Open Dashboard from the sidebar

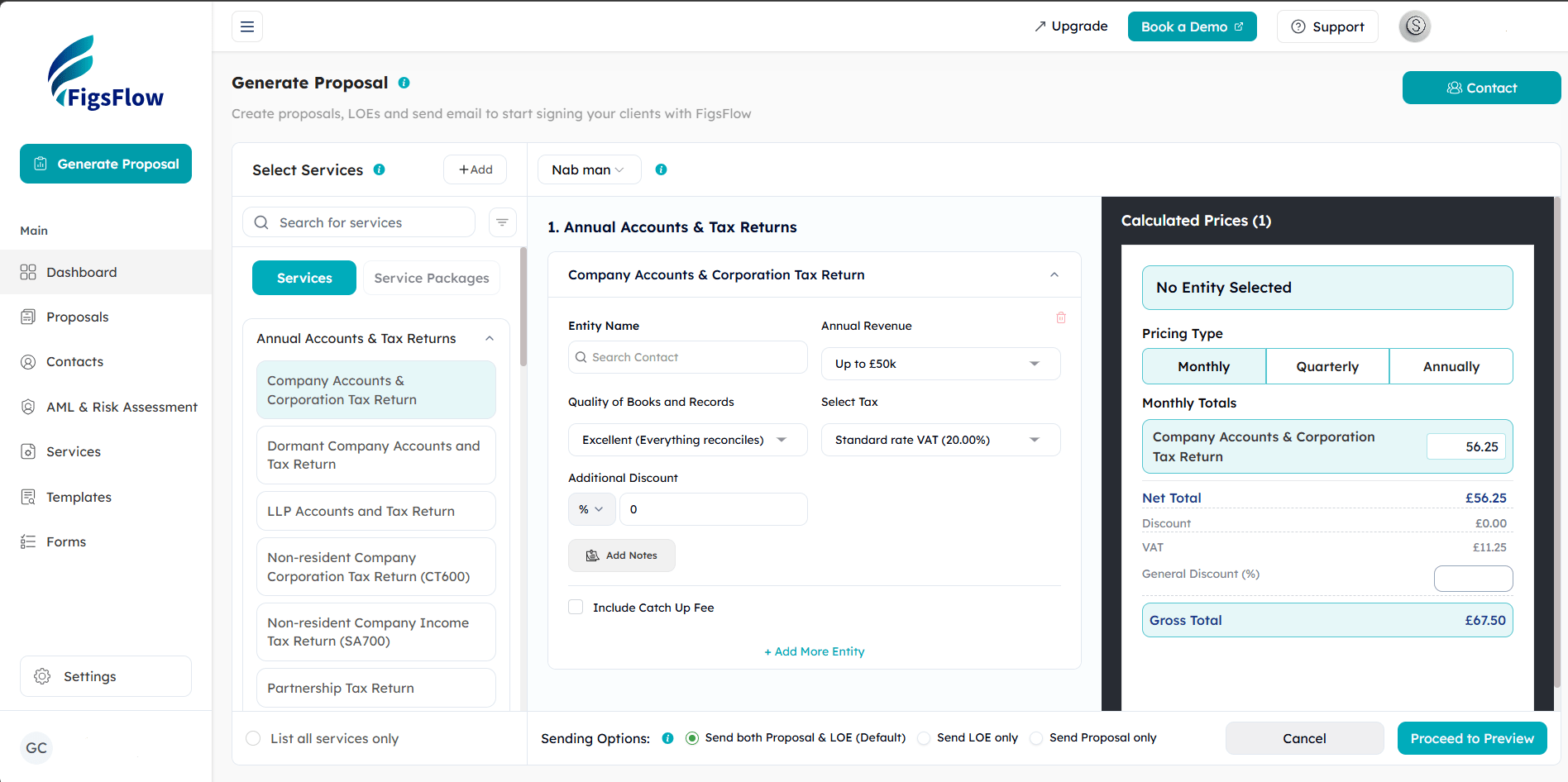106,272
